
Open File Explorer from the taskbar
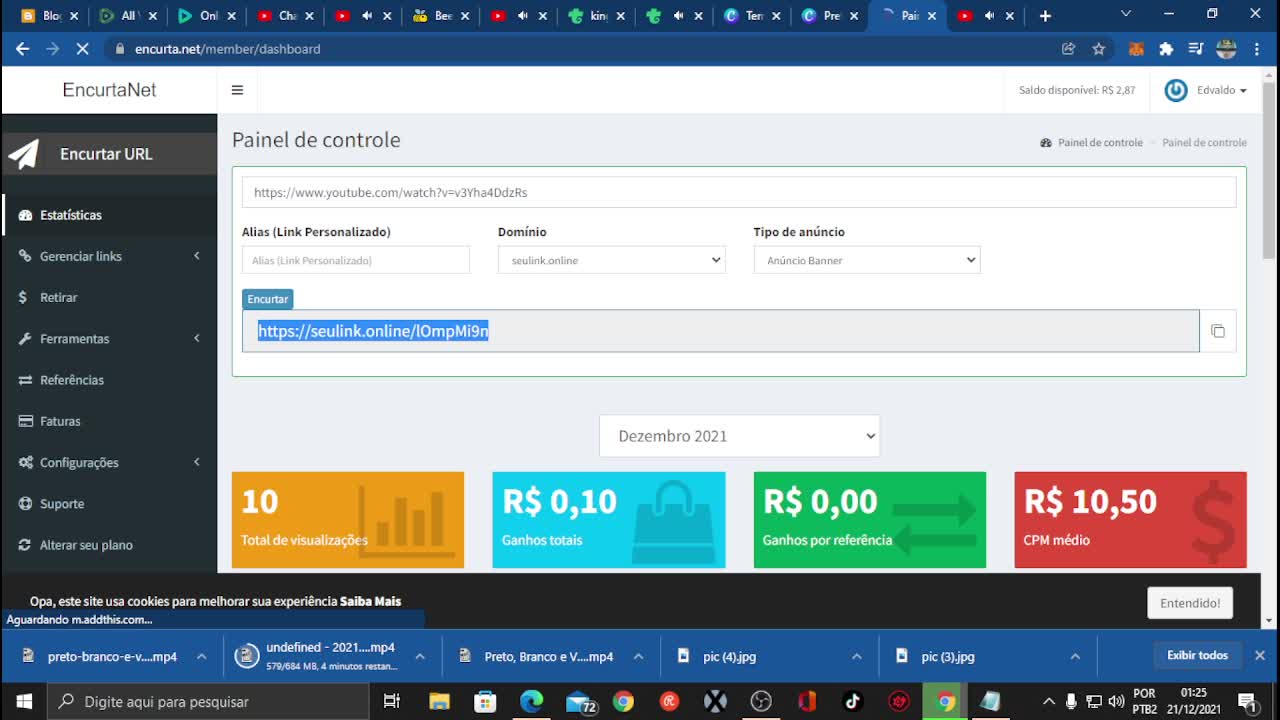click(439, 701)
